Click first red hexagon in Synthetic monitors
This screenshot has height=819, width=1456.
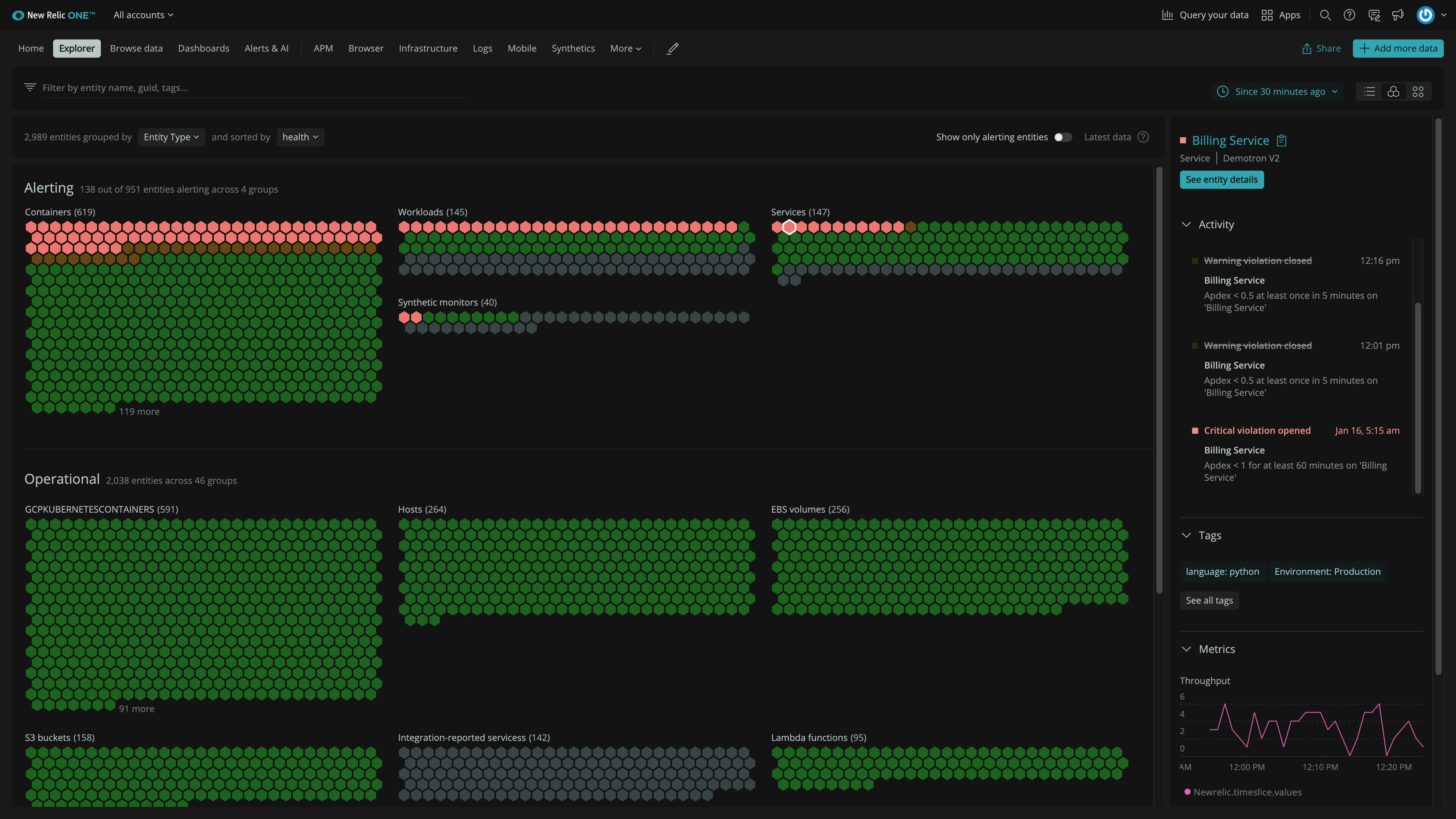point(403,318)
